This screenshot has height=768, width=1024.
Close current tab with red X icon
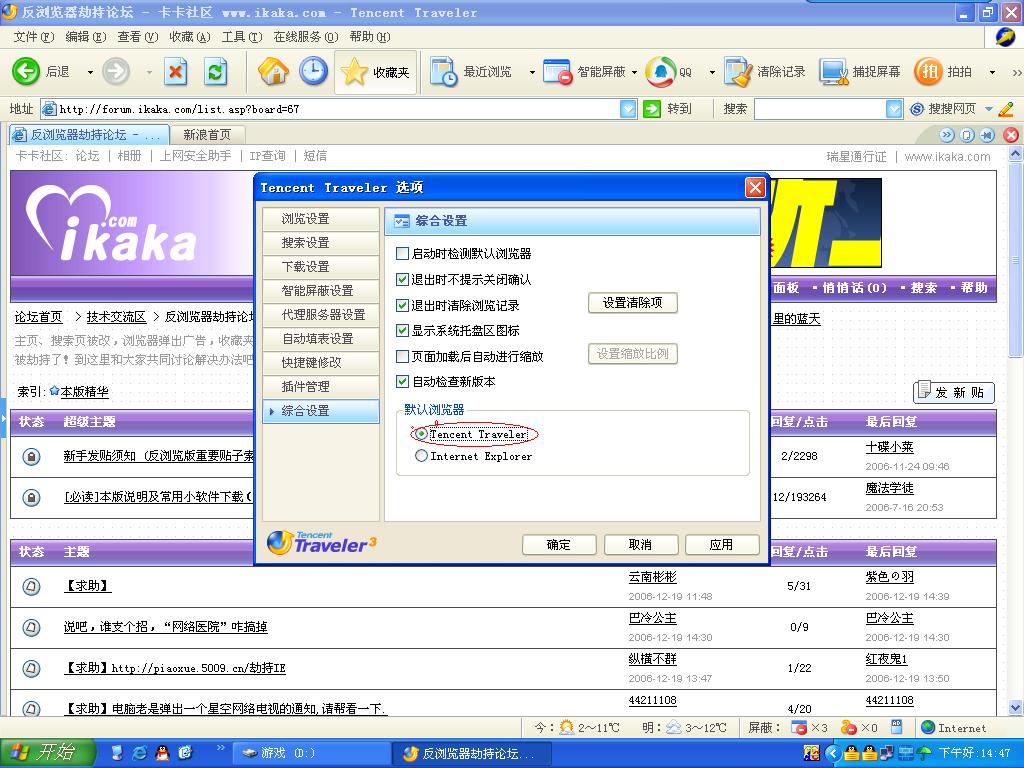tap(1011, 135)
